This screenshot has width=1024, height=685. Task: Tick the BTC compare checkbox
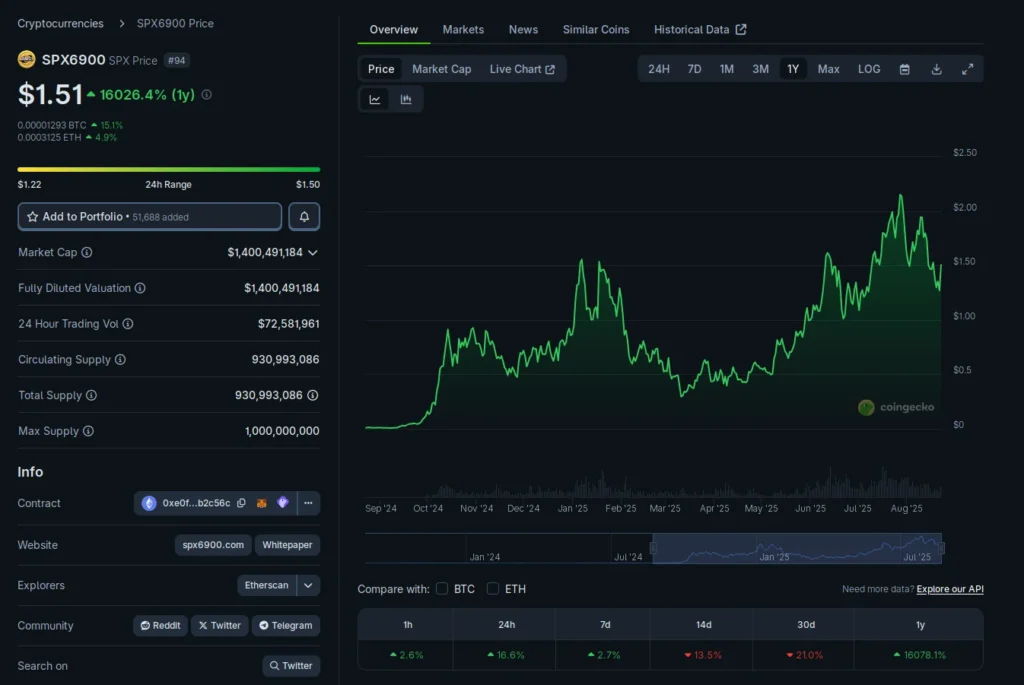442,588
